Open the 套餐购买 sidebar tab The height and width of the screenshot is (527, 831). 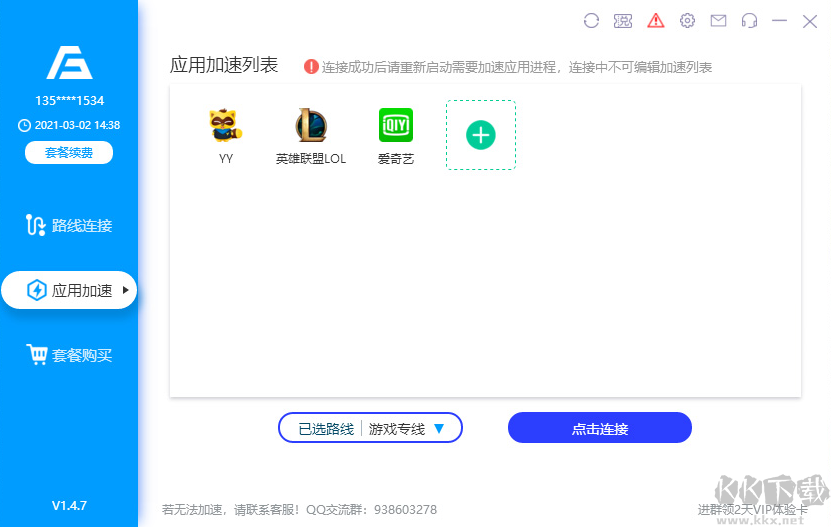point(69,355)
